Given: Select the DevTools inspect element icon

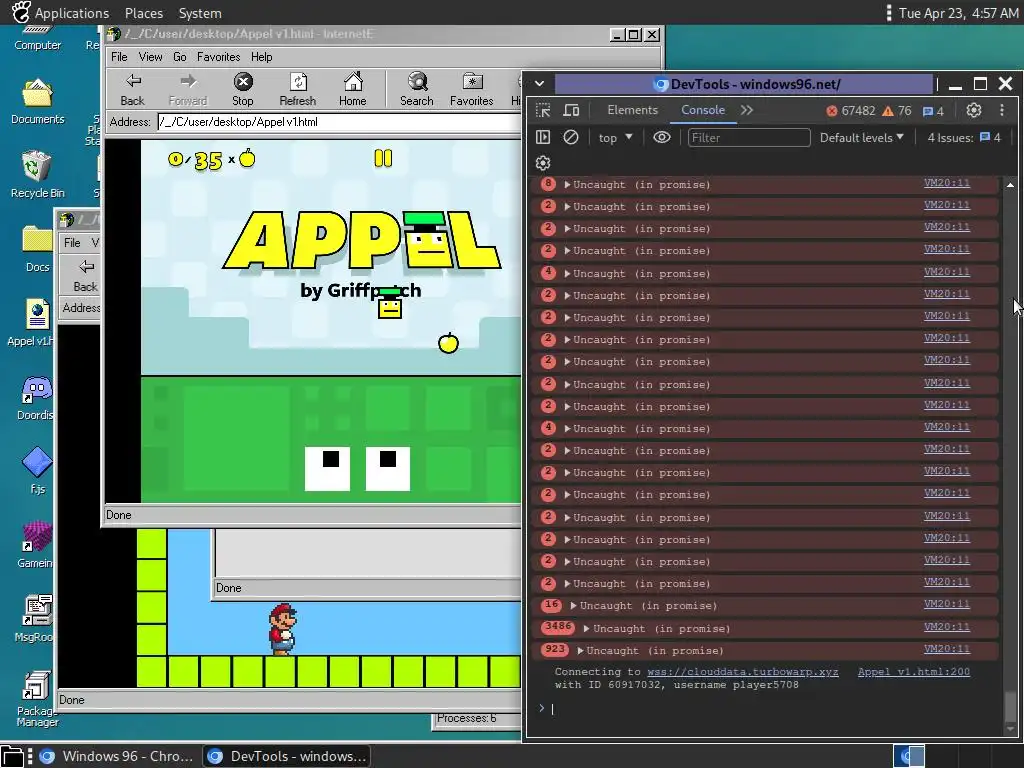Looking at the screenshot, I should pos(543,110).
